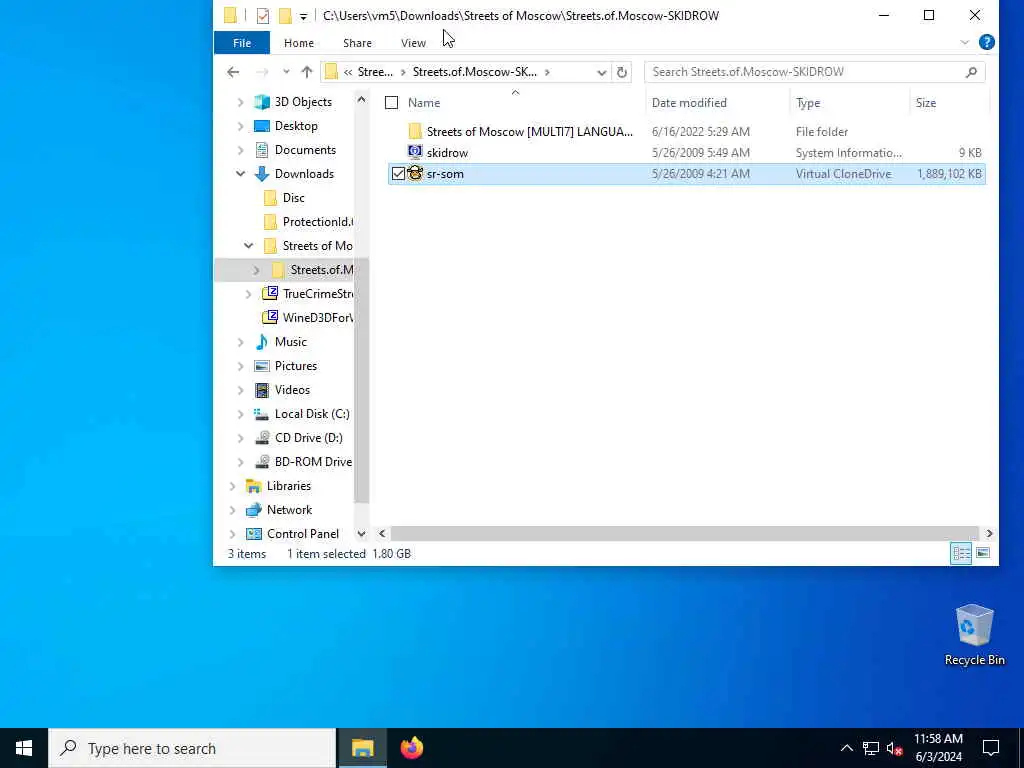Viewport: 1024px width, 768px height.
Task: Open Network in the sidebar
Action: tap(289, 510)
